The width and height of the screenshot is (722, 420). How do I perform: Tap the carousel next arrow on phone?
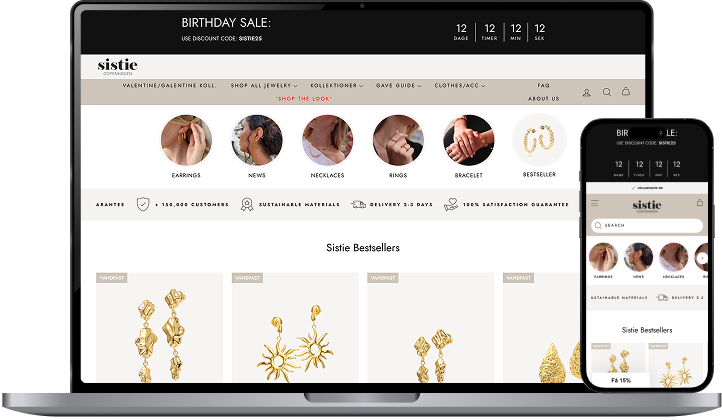point(702,258)
